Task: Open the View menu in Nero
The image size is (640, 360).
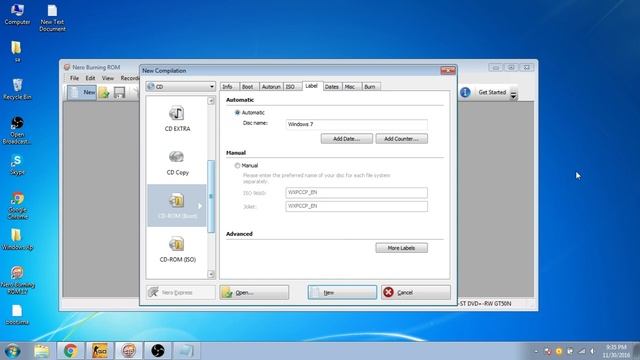Action: click(108, 78)
